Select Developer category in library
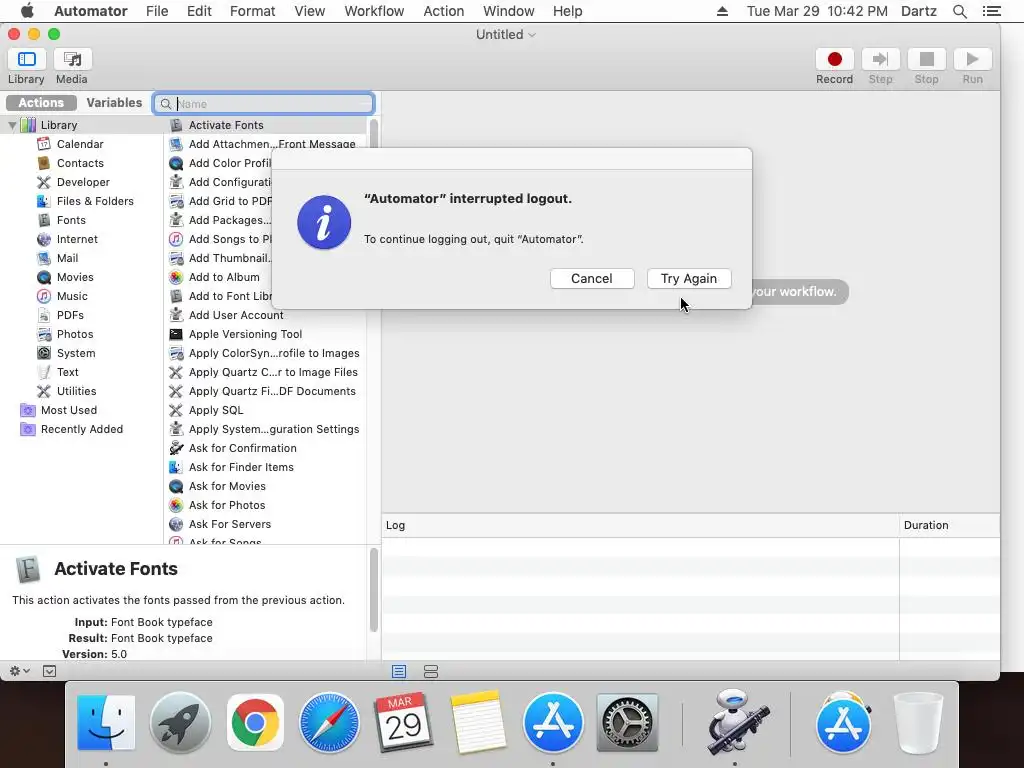This screenshot has height=768, width=1024. (83, 182)
